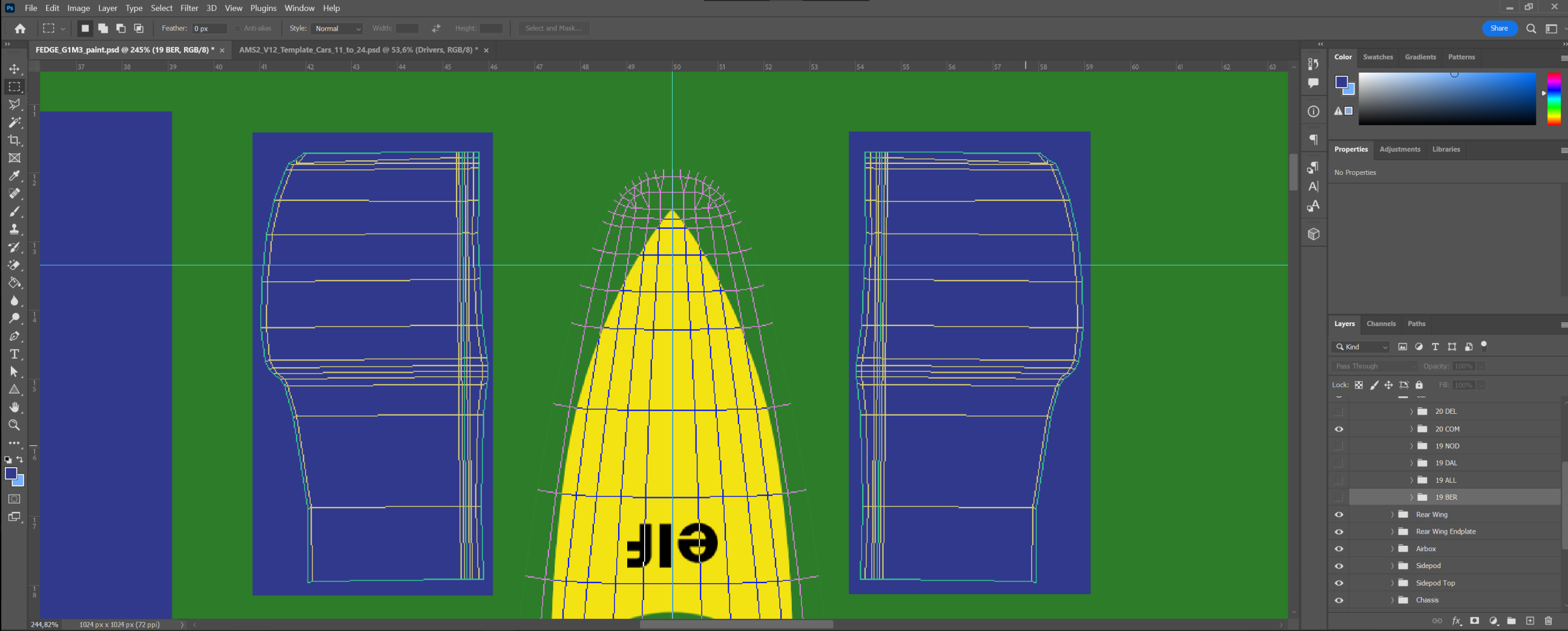Create a new group with folder icon

click(x=1510, y=621)
